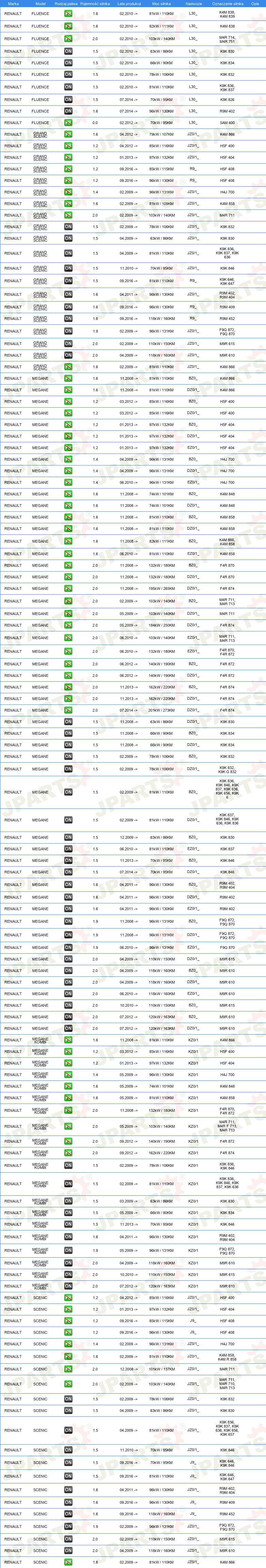This screenshot has height=1568, width=266.
Task: Select diesel icon in Megane Kombi K9K 830 row
Action: 68,1201
